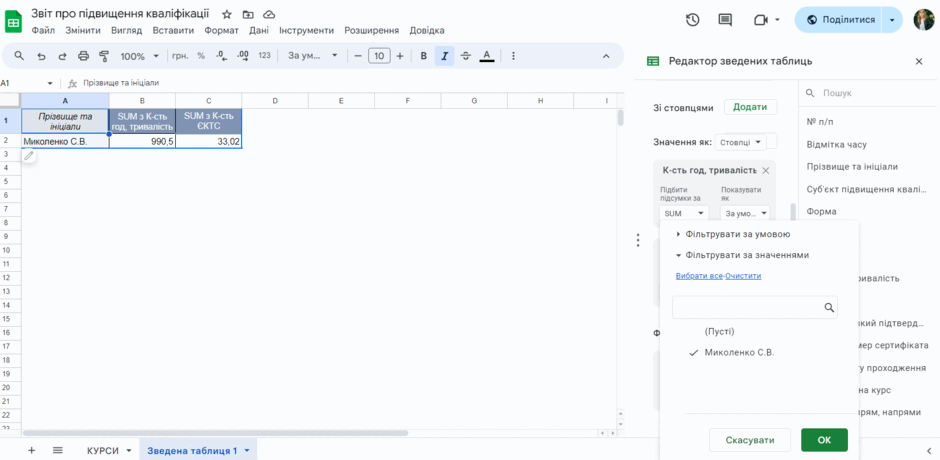Open version history clock icon
940x460 pixels.
(692, 20)
